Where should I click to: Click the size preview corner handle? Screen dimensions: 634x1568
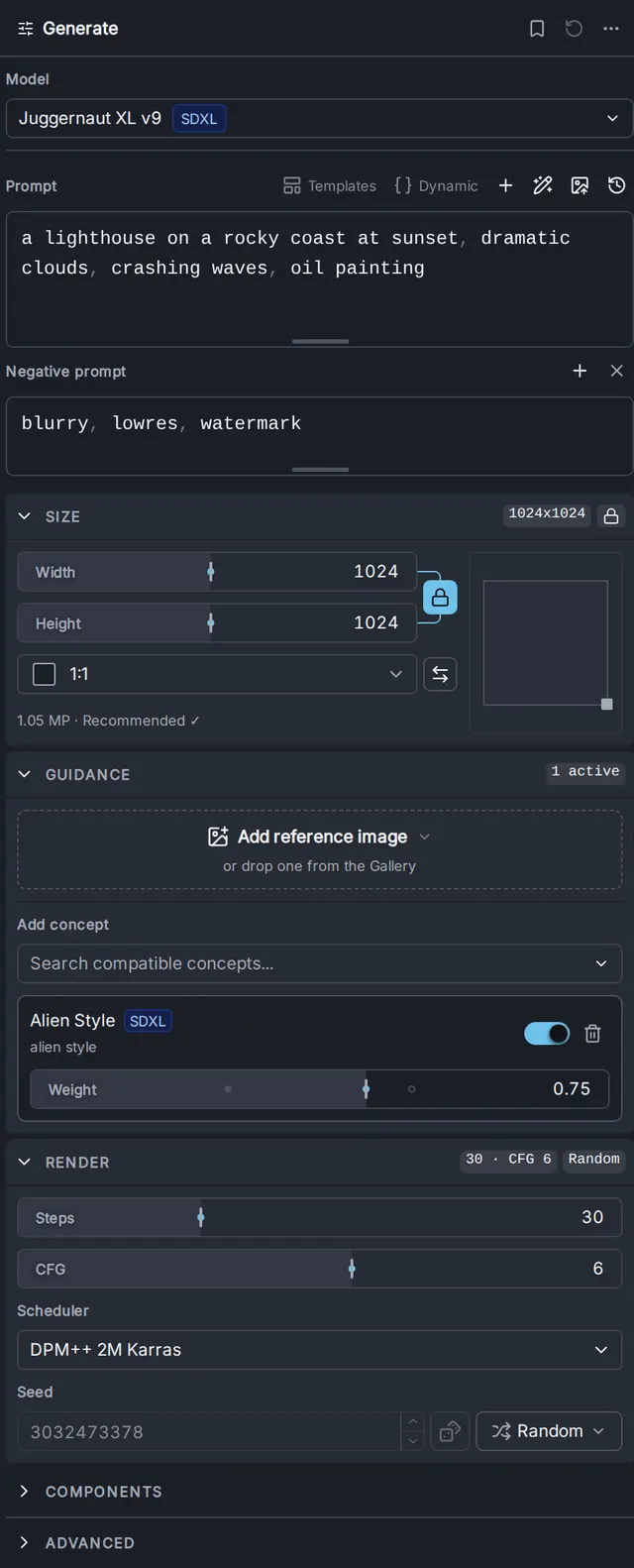pos(607,705)
